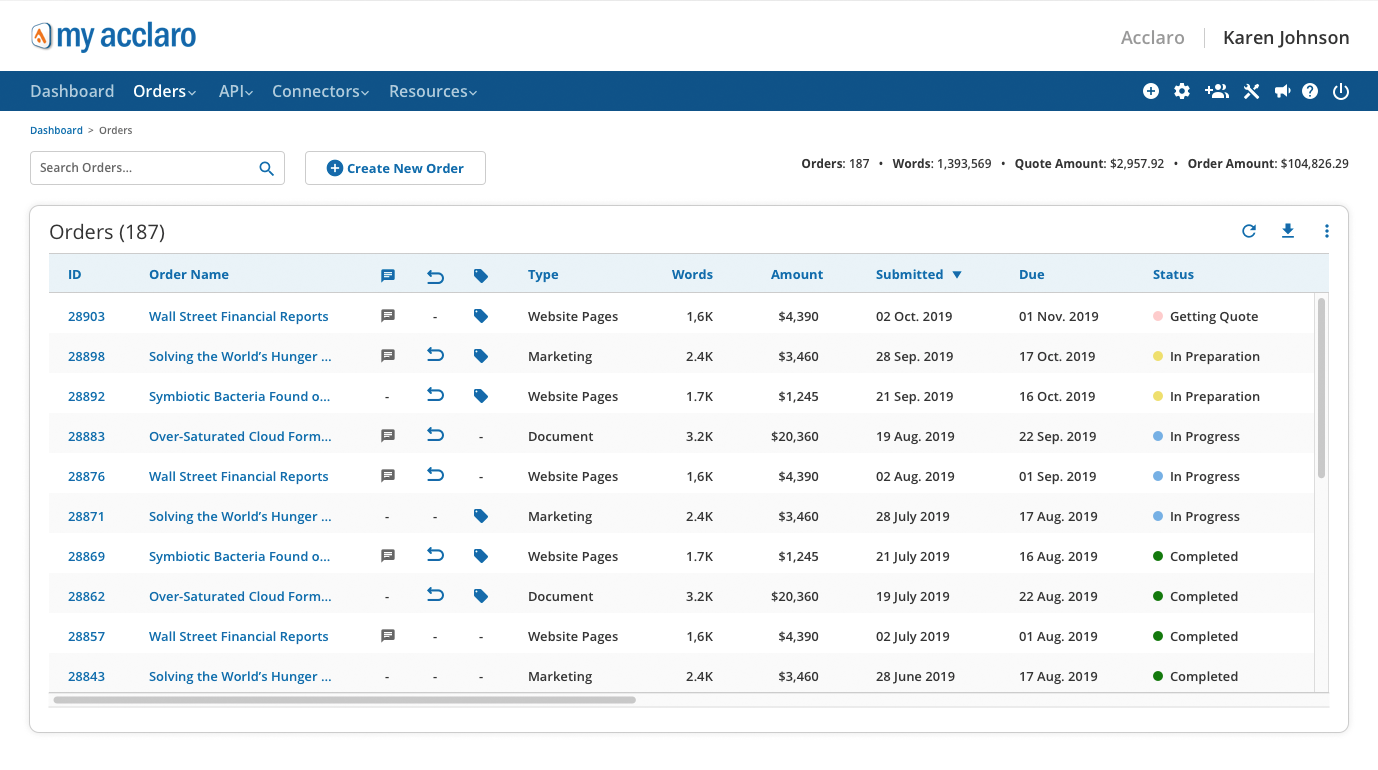The height and width of the screenshot is (770, 1378).
Task: Open the three-dot more options menu
Action: [x=1327, y=231]
